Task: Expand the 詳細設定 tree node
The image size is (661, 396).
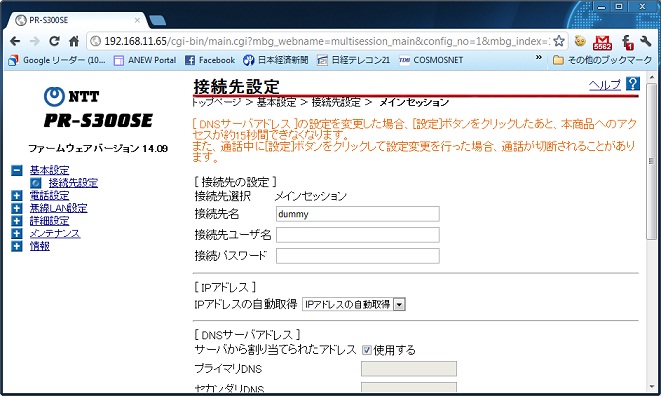Action: 16,221
